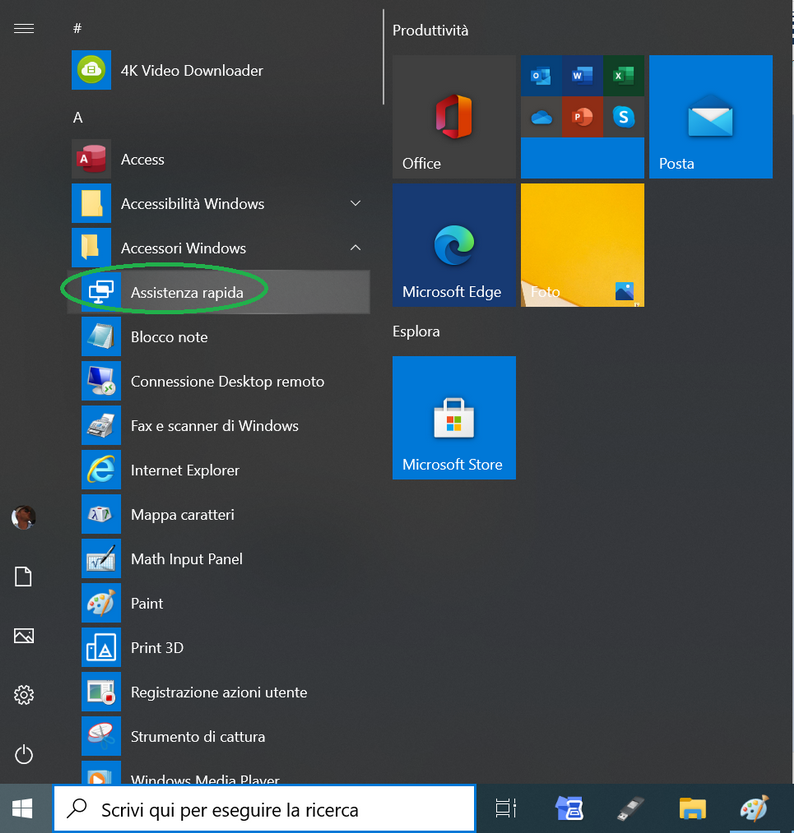The image size is (794, 833).
Task: Click the app list scrollbar
Action: click(x=383, y=57)
